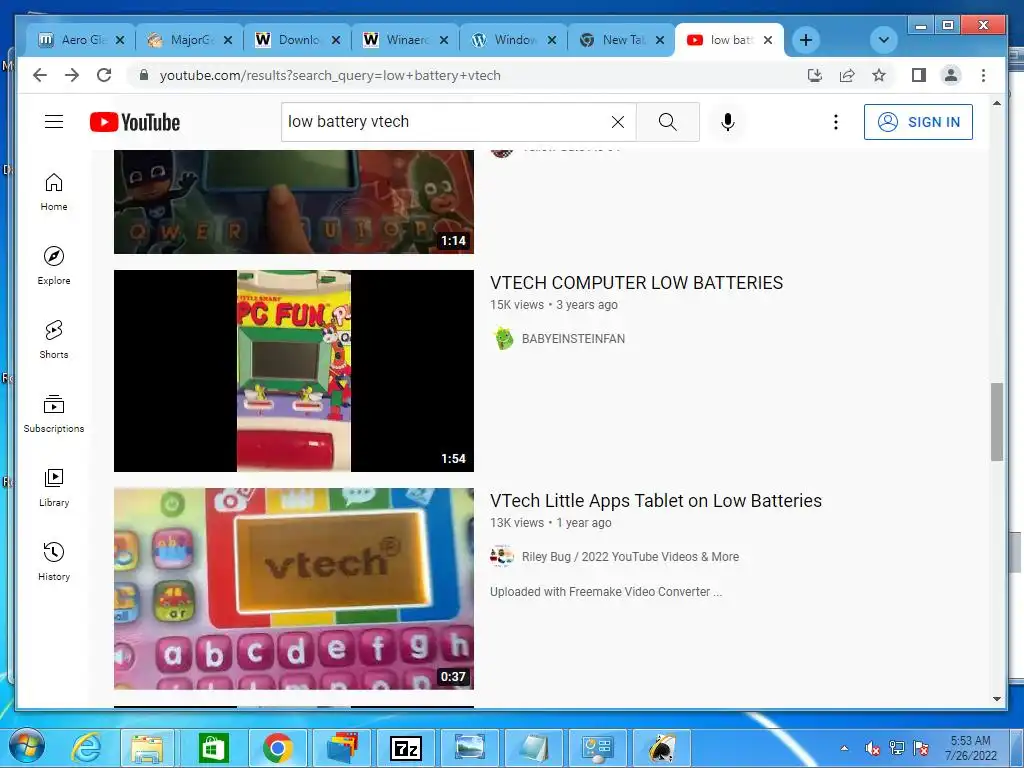Open the VTECH COMPUTER LOW BATTERIES title
The image size is (1024, 768).
636,283
